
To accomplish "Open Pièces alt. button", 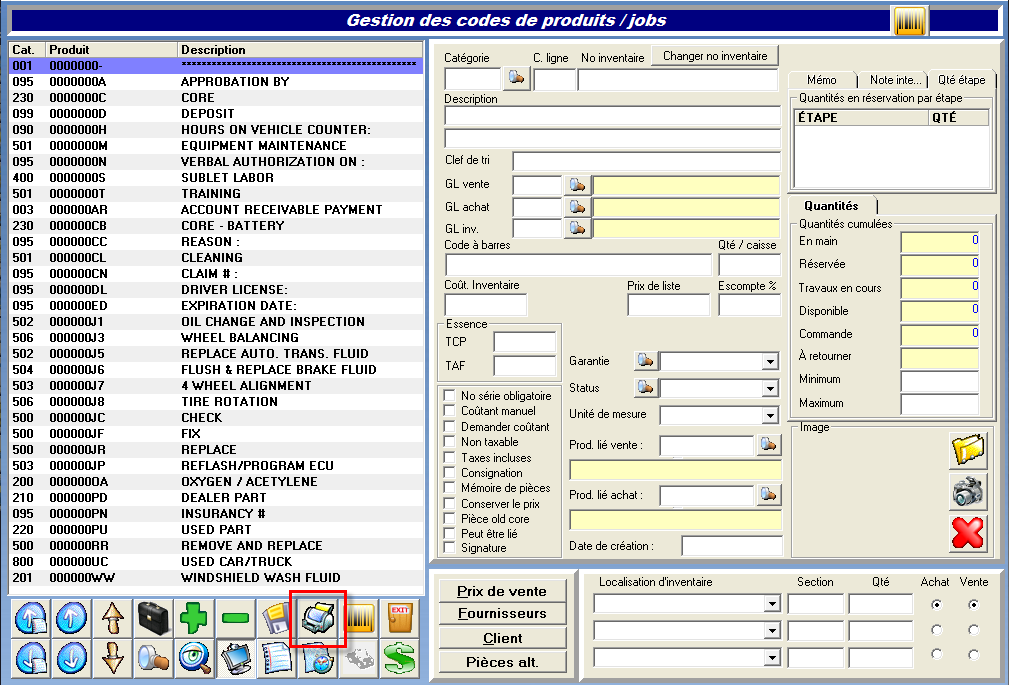I will 502,662.
